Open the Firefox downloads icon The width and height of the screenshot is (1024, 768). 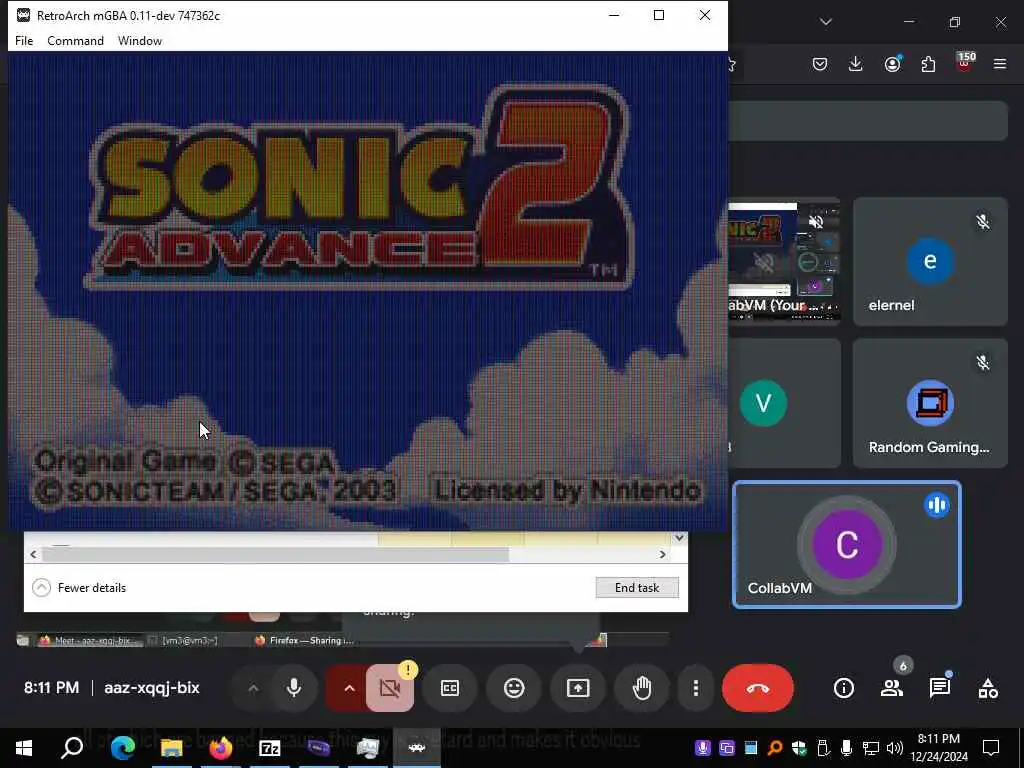856,64
